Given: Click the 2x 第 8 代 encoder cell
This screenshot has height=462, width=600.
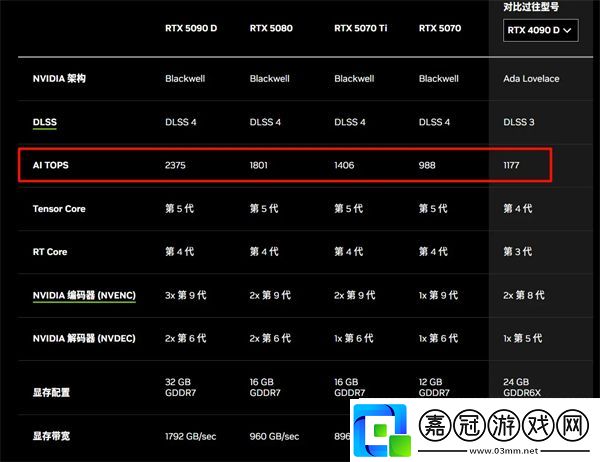Looking at the screenshot, I should pyautogui.click(x=524, y=295).
